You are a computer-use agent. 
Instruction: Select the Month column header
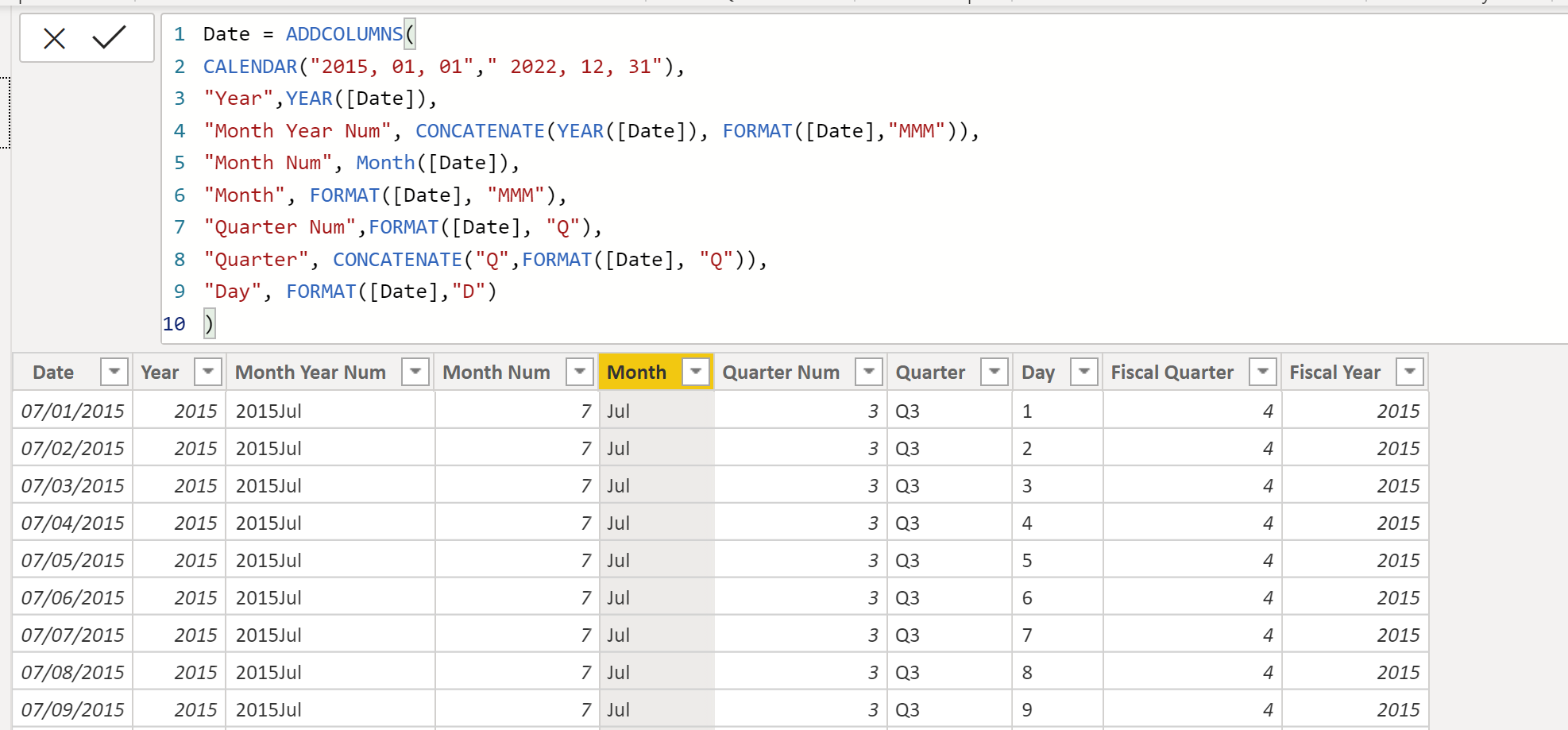coord(637,373)
